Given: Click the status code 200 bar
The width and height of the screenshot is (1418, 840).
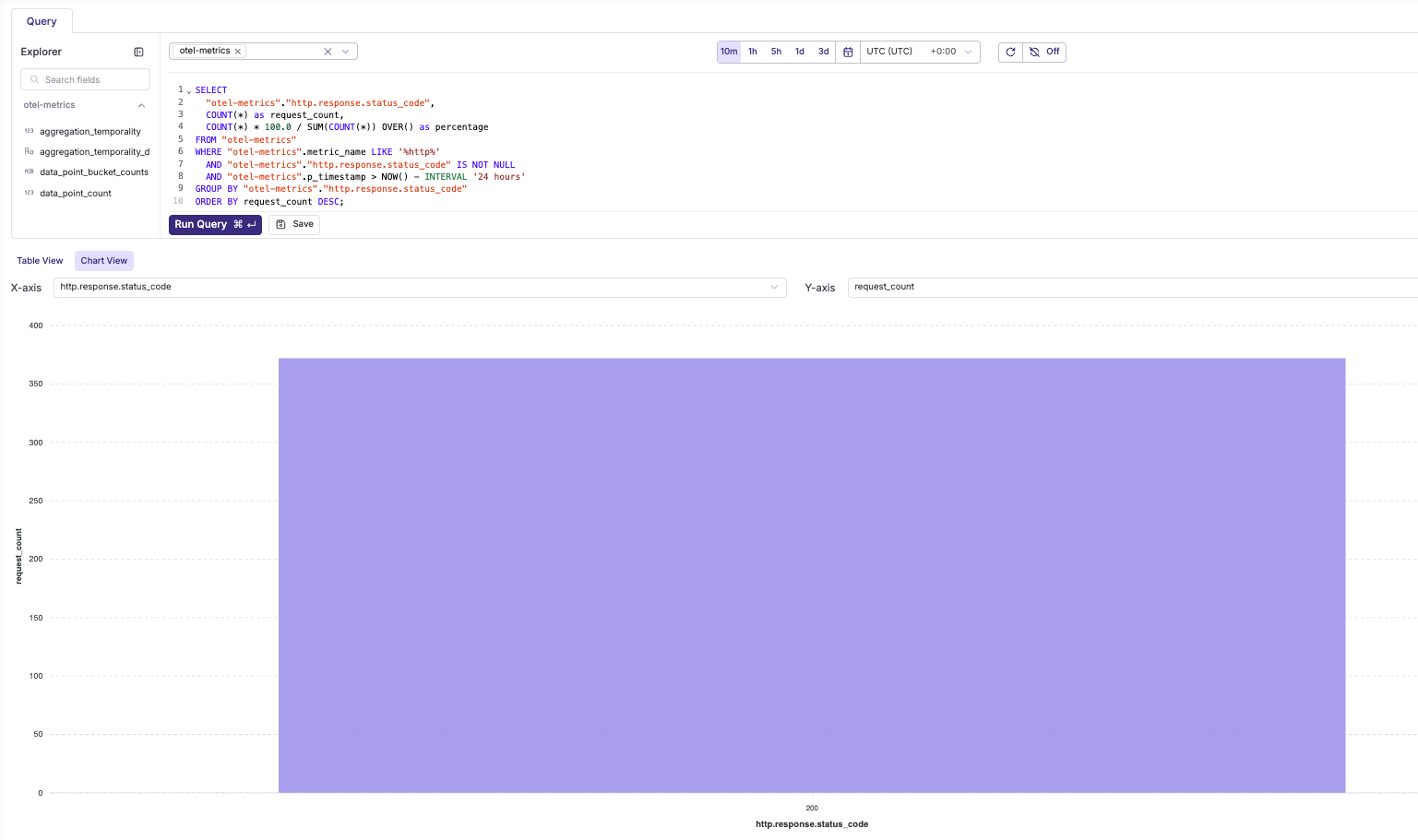Looking at the screenshot, I should [x=812, y=575].
